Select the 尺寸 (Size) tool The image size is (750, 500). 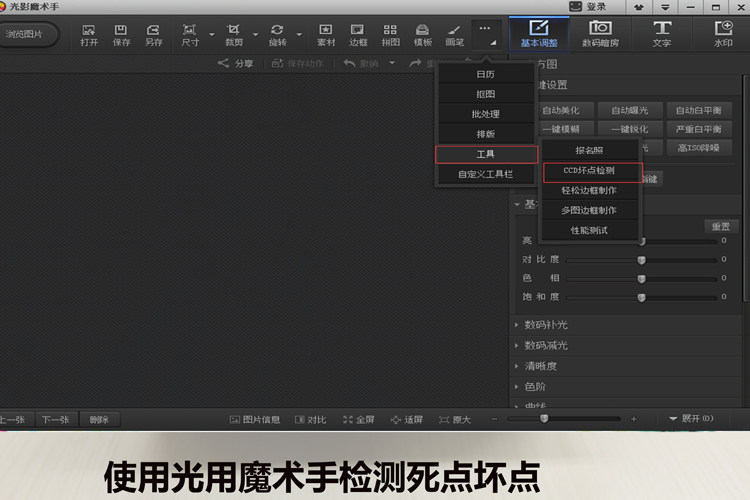(190, 35)
